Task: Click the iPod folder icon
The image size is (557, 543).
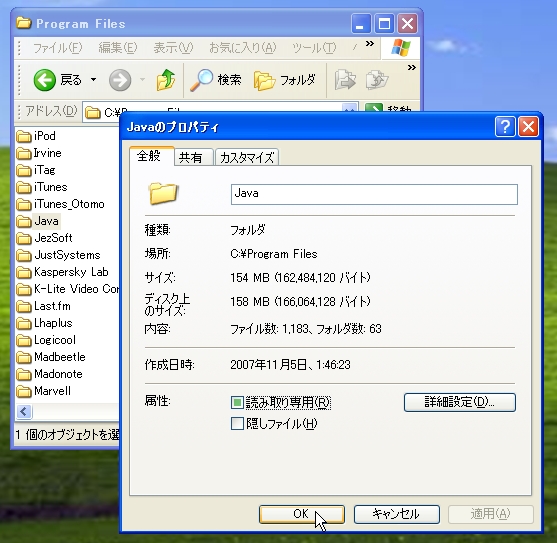Action: point(24,136)
